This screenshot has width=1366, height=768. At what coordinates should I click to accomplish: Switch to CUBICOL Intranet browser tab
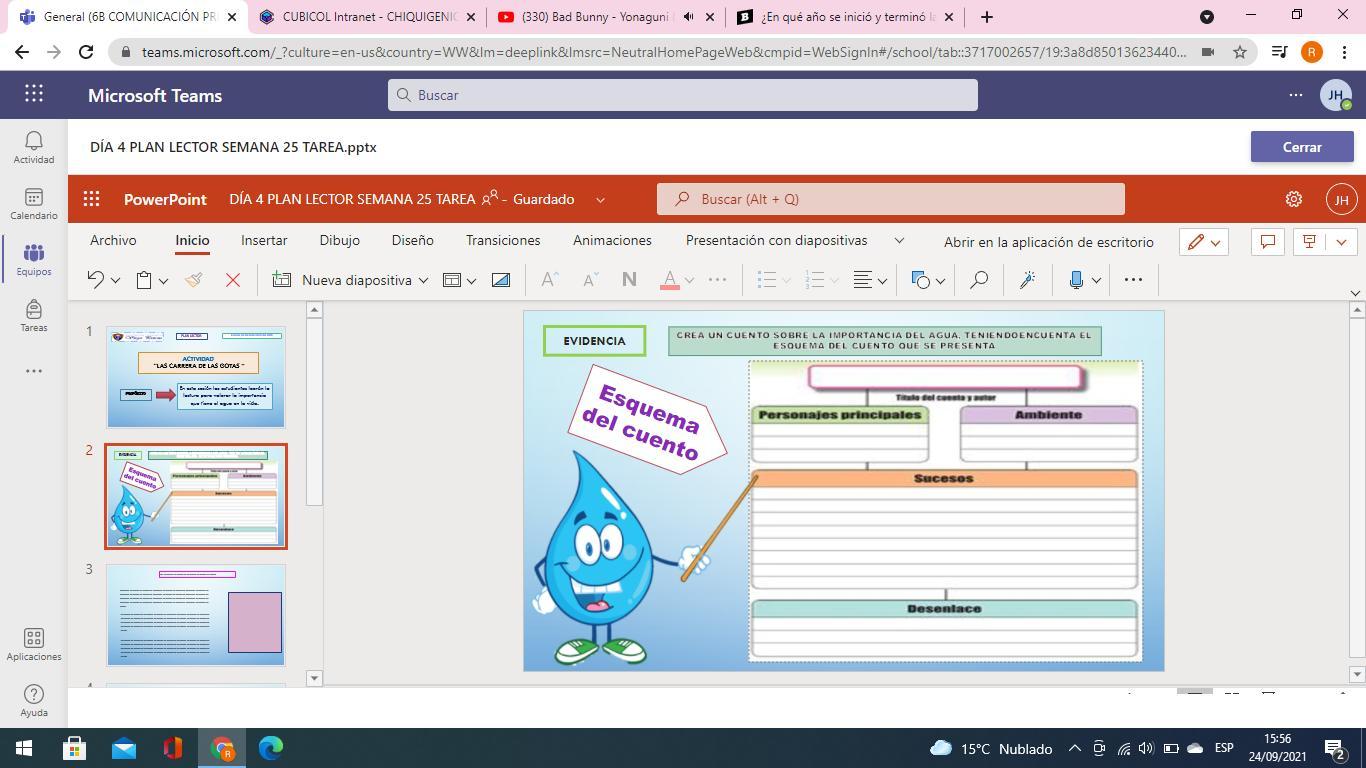pos(369,17)
